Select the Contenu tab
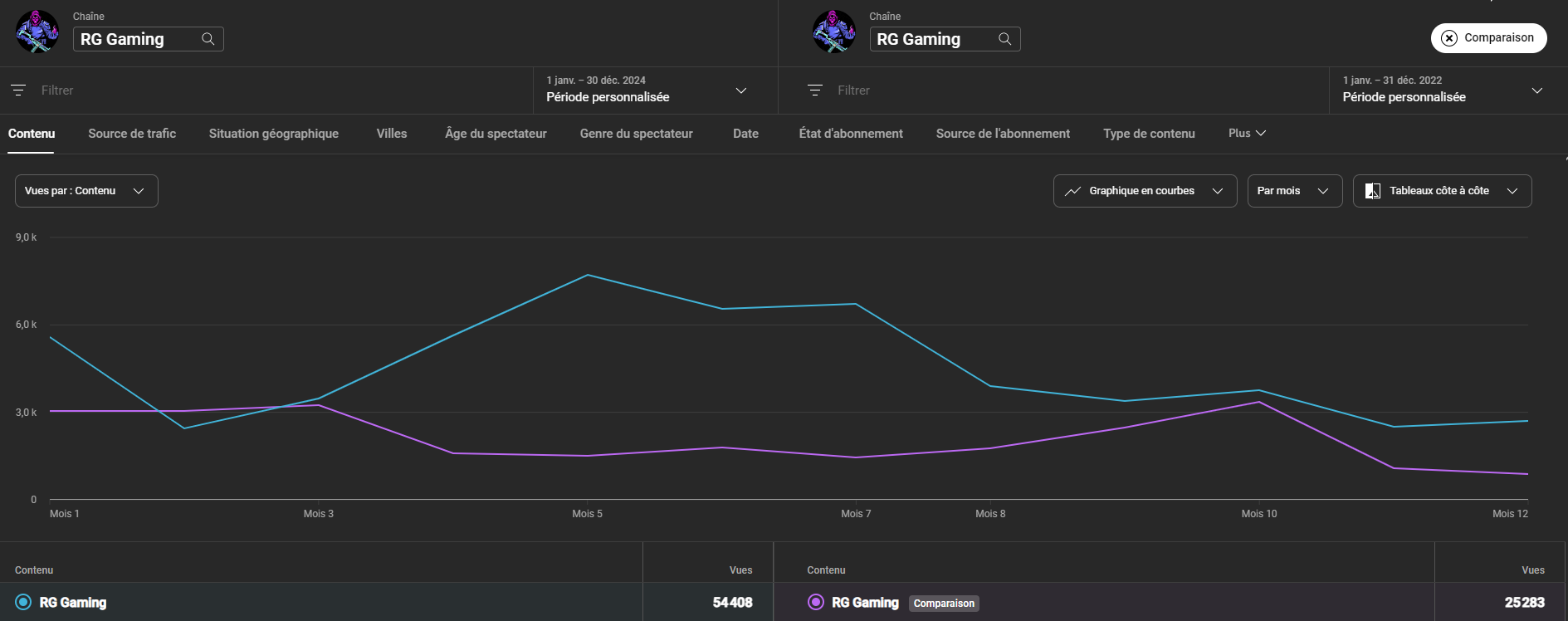The image size is (1568, 621). tap(32, 134)
